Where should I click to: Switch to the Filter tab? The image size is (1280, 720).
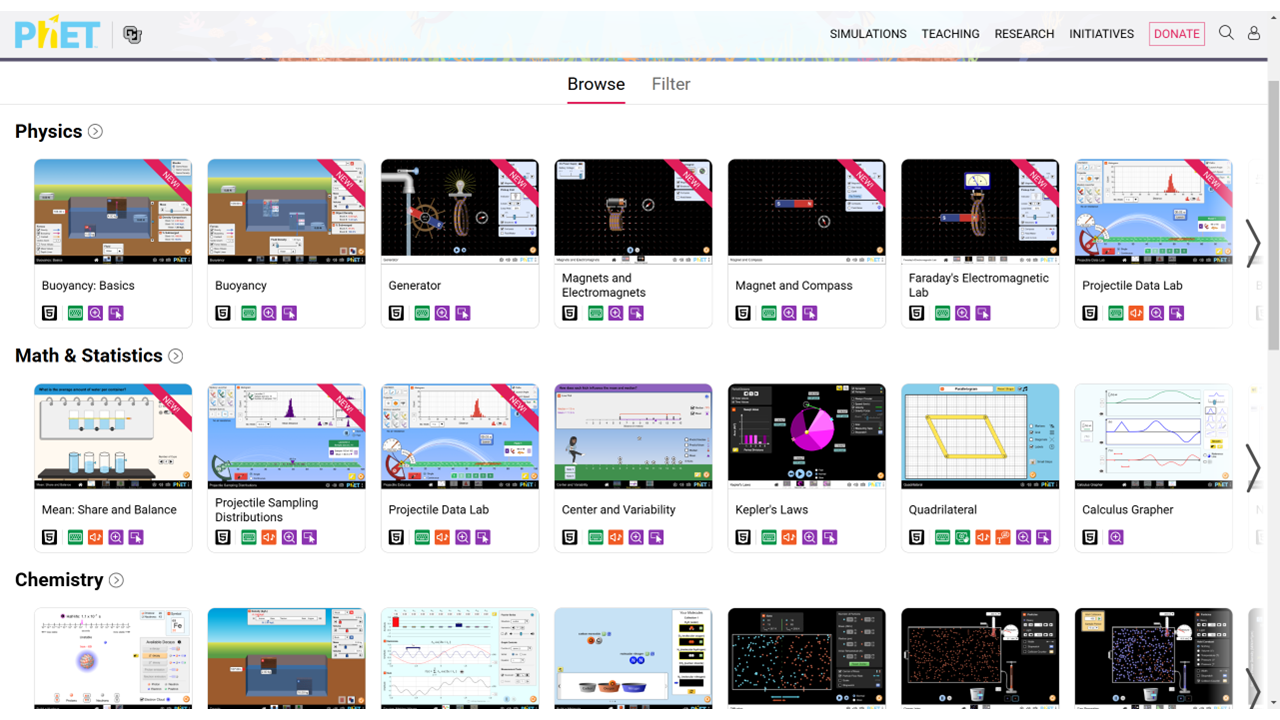tap(670, 84)
